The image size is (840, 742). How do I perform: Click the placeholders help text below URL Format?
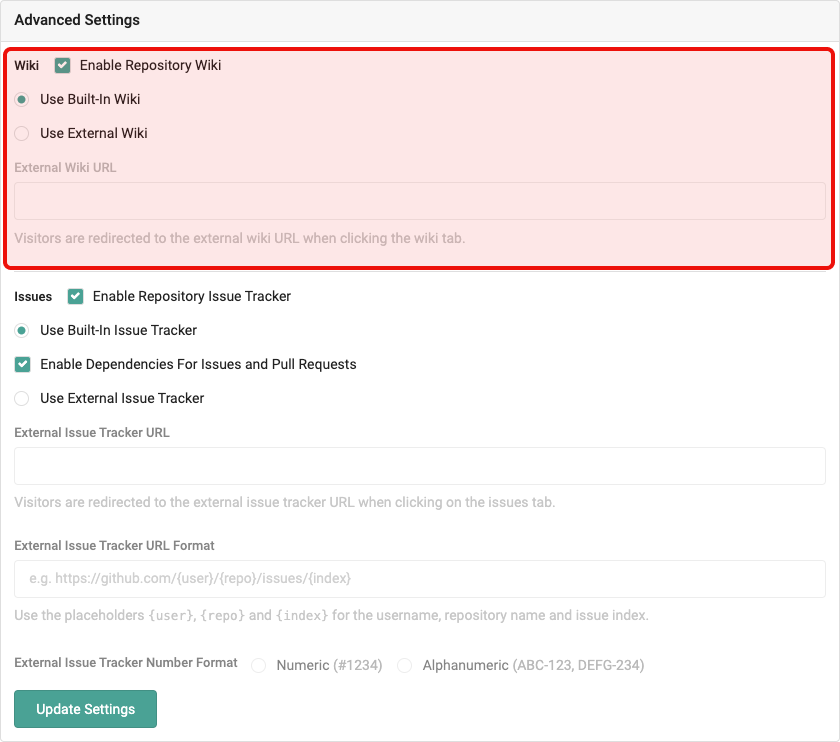[331, 615]
